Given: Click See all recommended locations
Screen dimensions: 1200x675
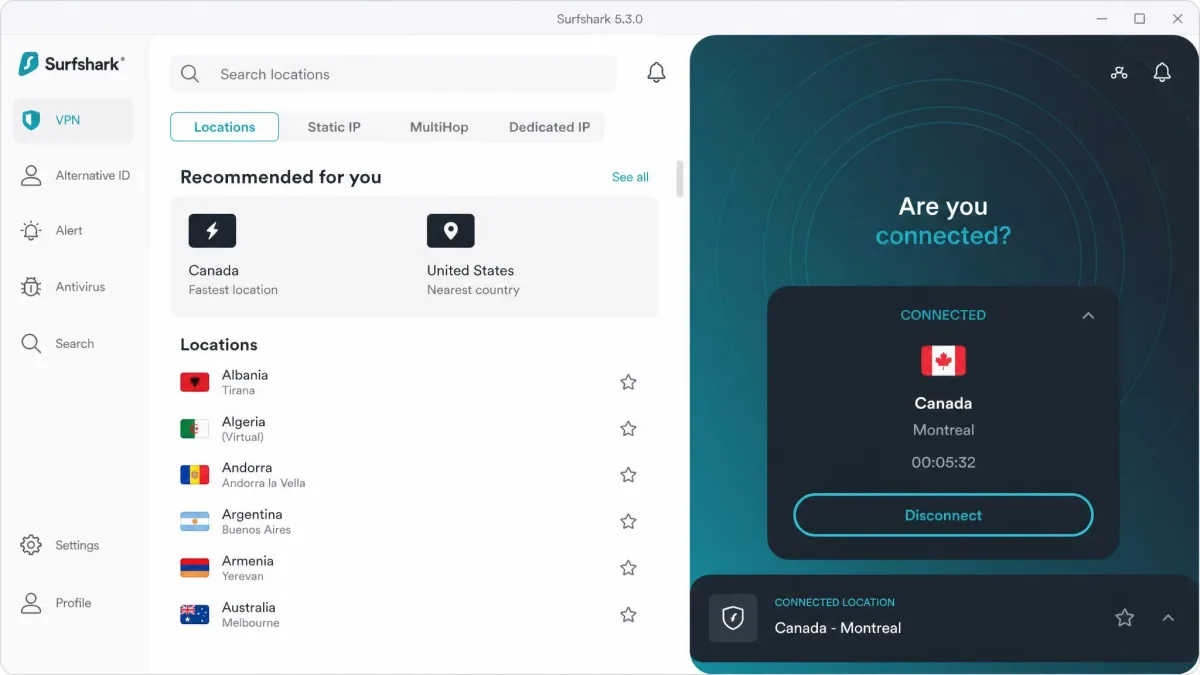Looking at the screenshot, I should pos(630,177).
